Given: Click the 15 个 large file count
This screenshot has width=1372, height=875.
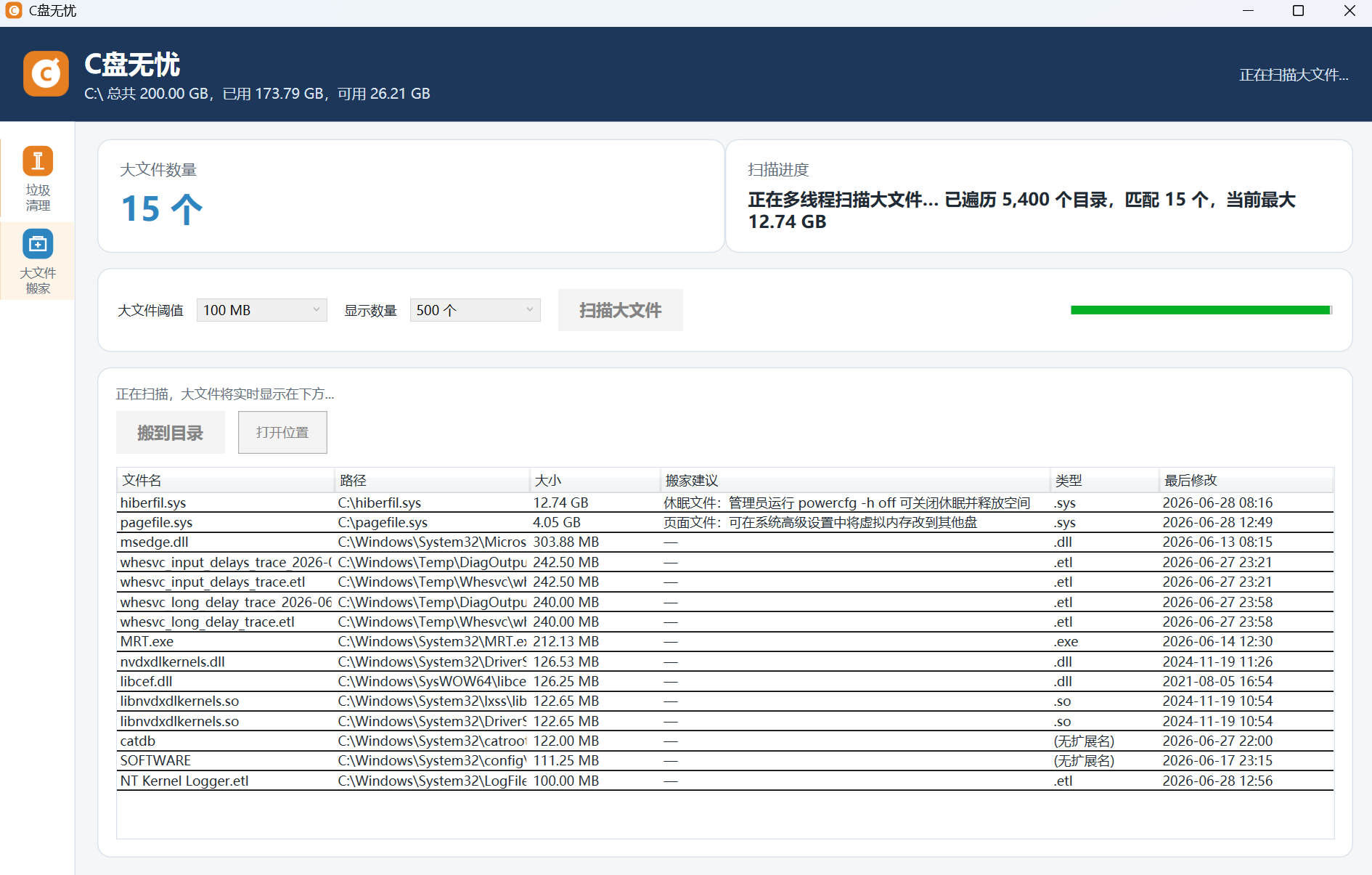Looking at the screenshot, I should pos(162,209).
